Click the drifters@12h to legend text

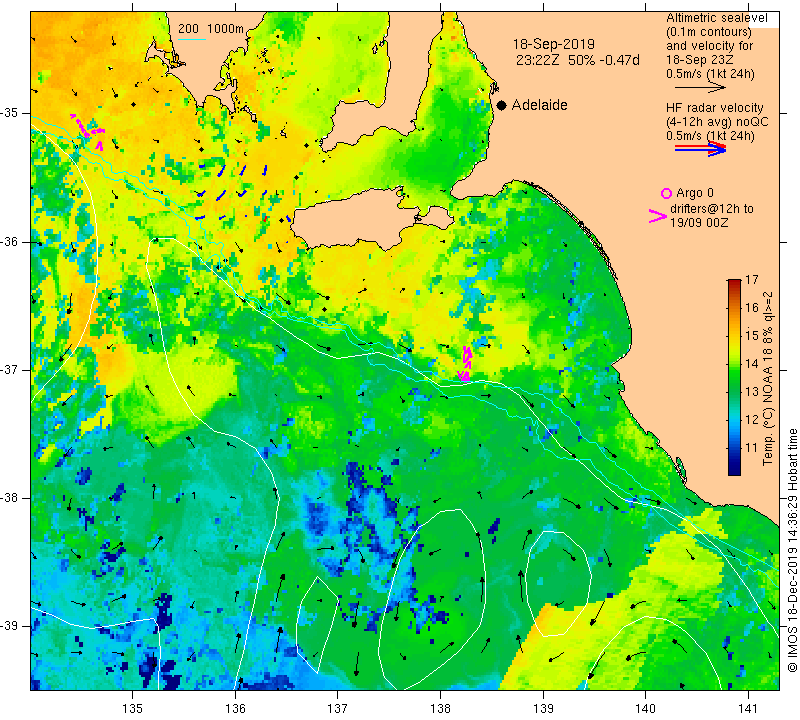[x=711, y=209]
